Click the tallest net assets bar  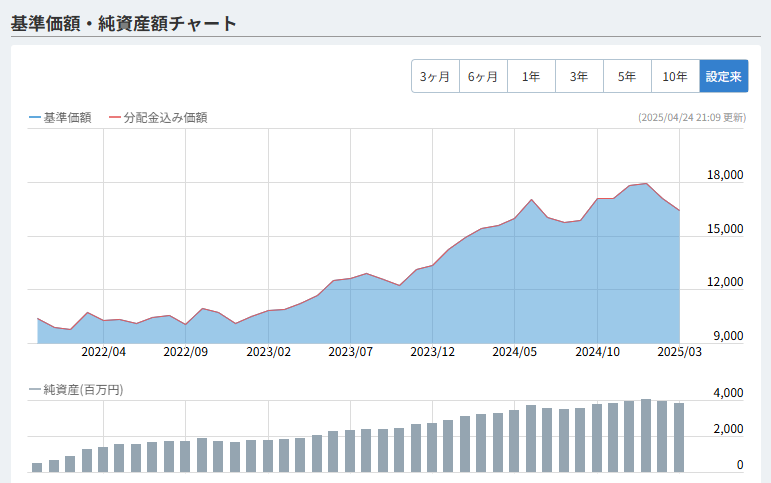pos(646,436)
